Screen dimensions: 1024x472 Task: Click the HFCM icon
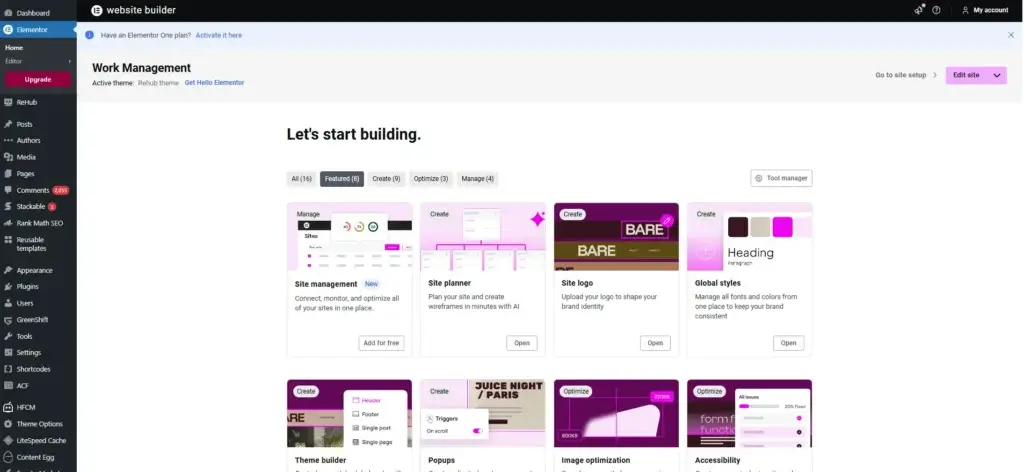(8, 407)
